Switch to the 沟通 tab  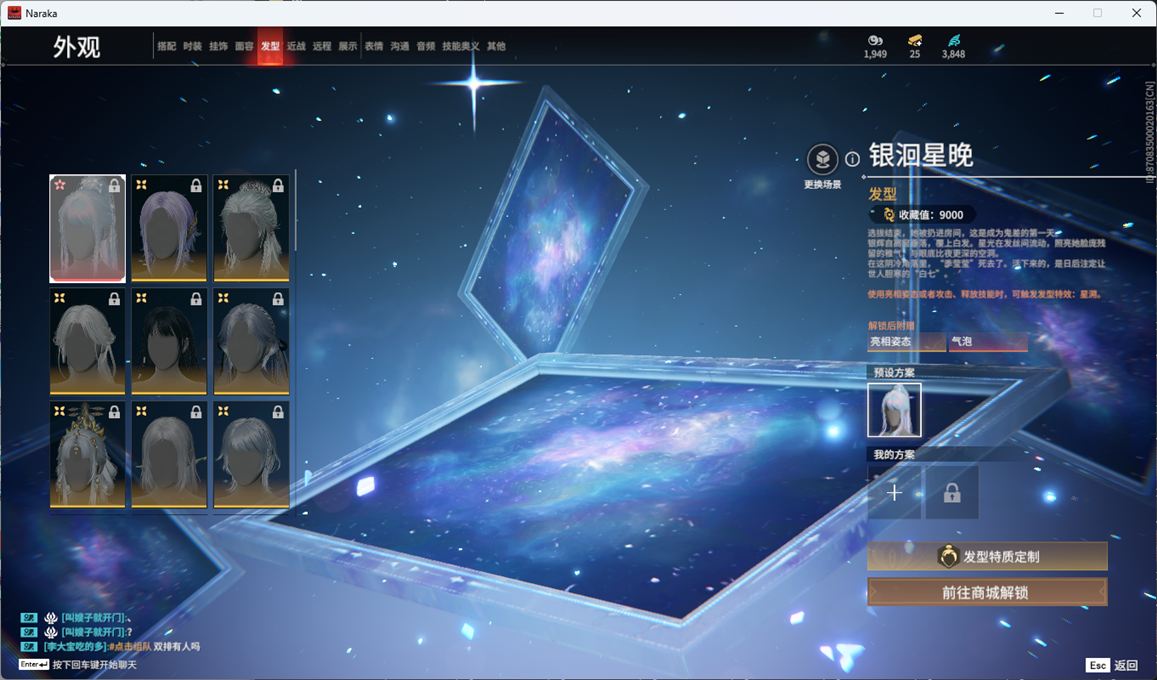[x=400, y=46]
